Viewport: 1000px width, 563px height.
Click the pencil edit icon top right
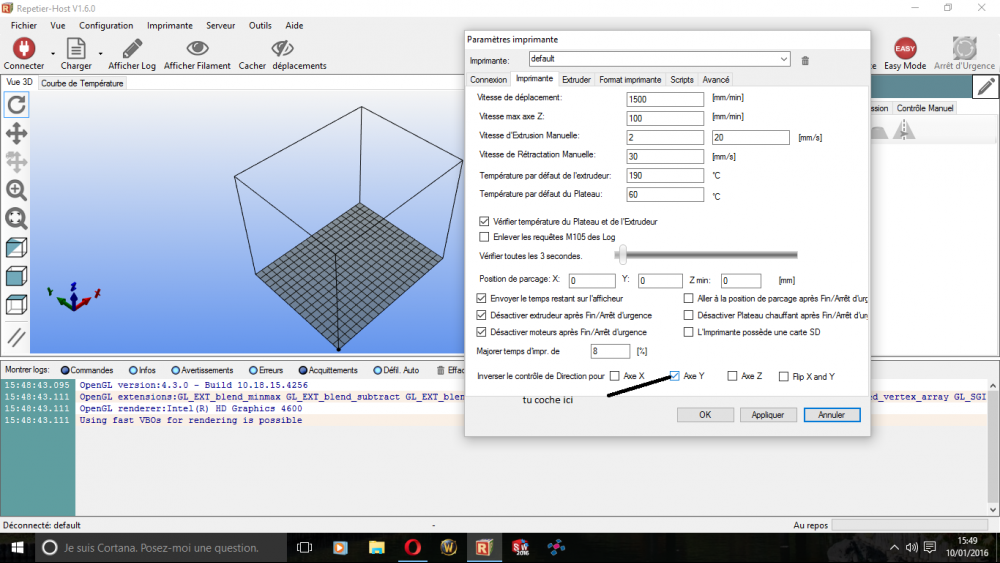986,87
